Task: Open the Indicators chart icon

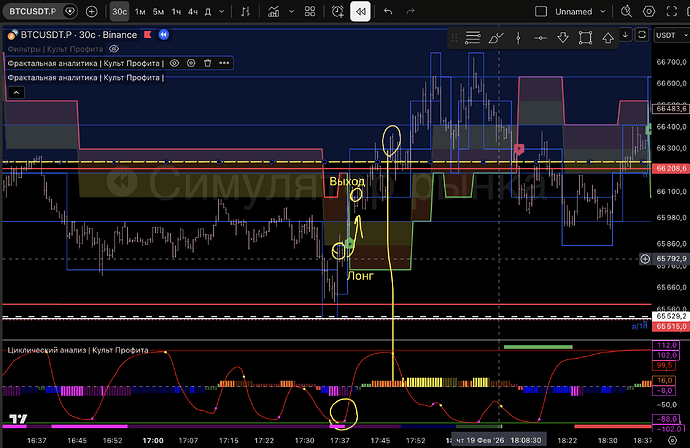Action: 273,12
